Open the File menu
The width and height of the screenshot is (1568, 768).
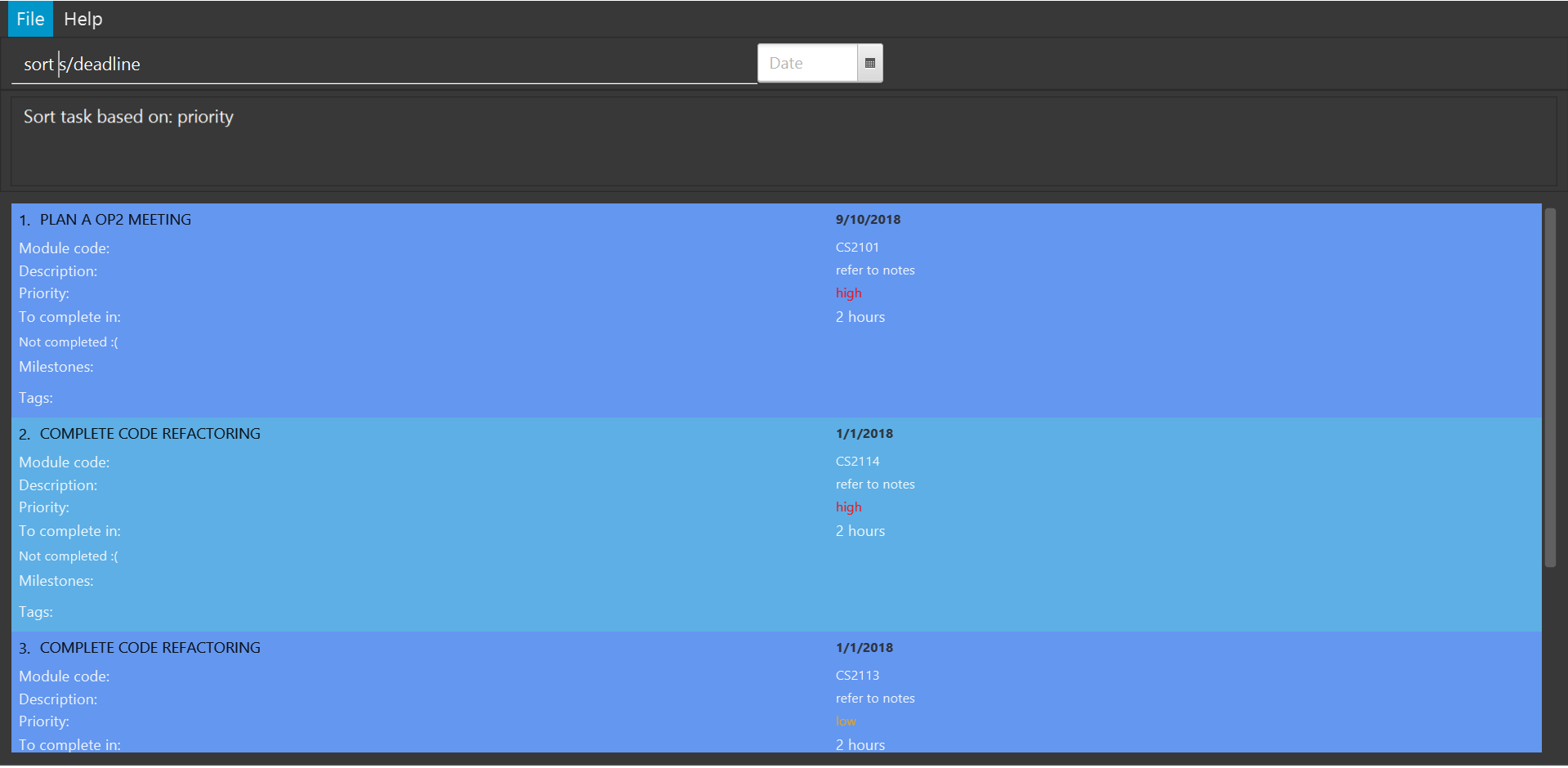click(x=30, y=19)
